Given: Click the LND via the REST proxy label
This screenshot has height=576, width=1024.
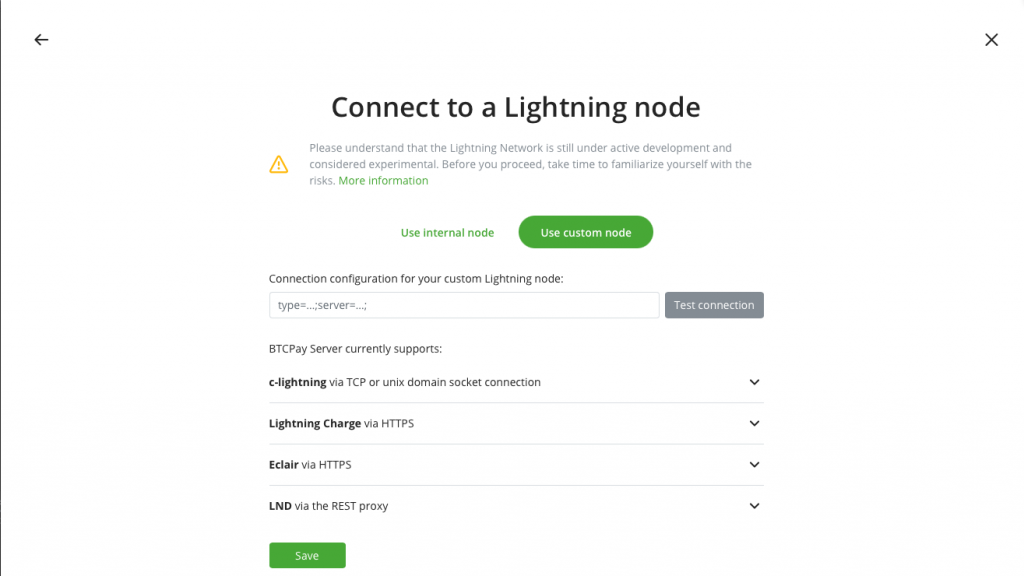Looking at the screenshot, I should coord(328,505).
